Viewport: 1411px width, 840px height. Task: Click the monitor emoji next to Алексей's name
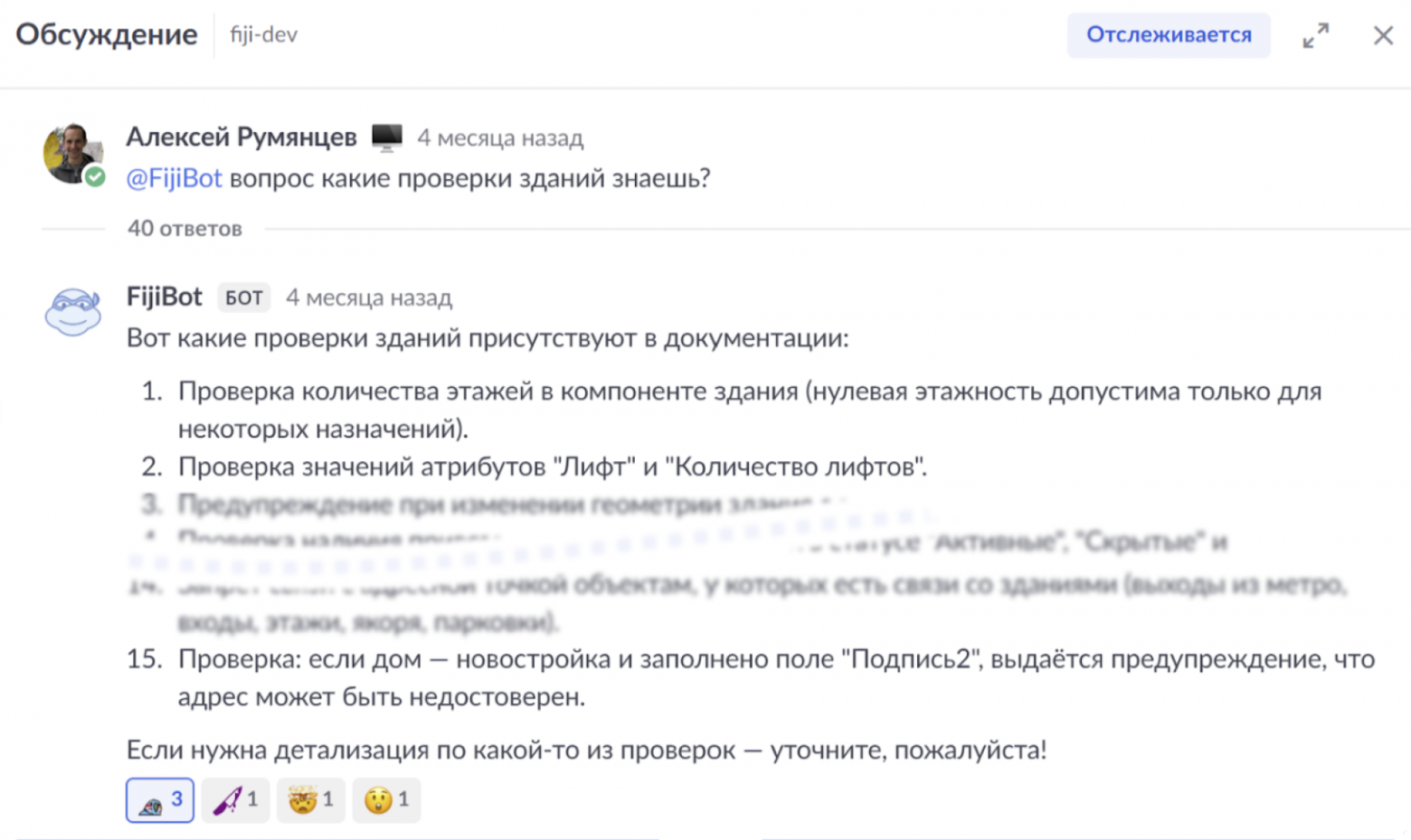(387, 137)
